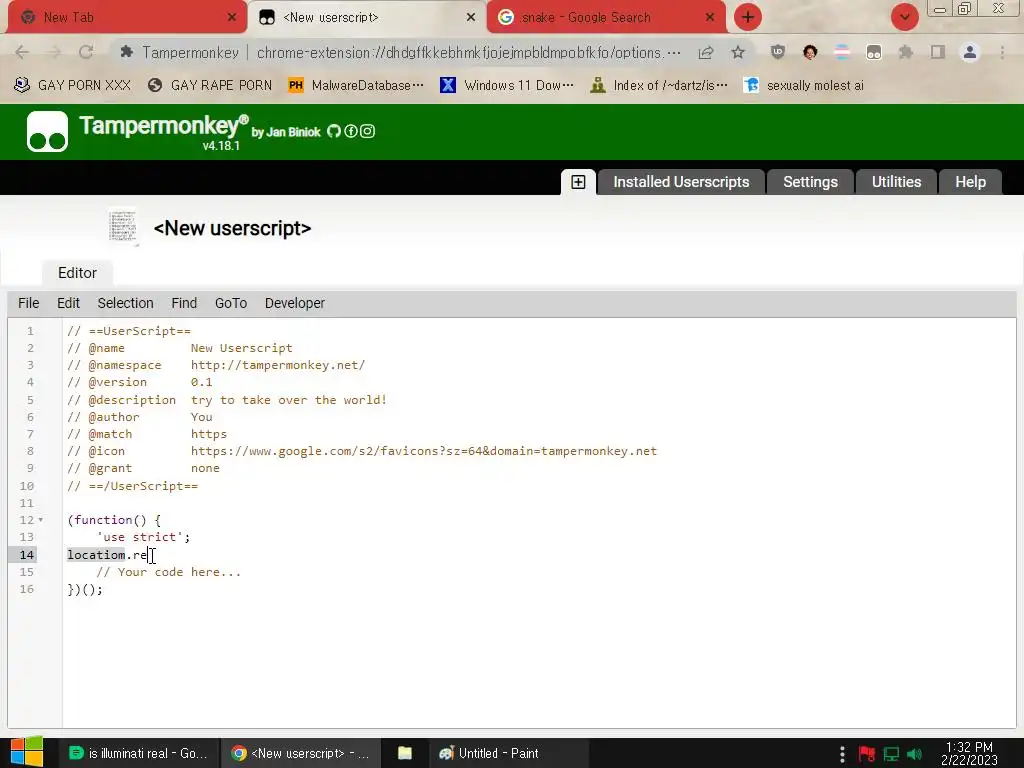Image resolution: width=1024 pixels, height=768 pixels.
Task: Open the Index of /~dartz bookmark
Action: [658, 86]
